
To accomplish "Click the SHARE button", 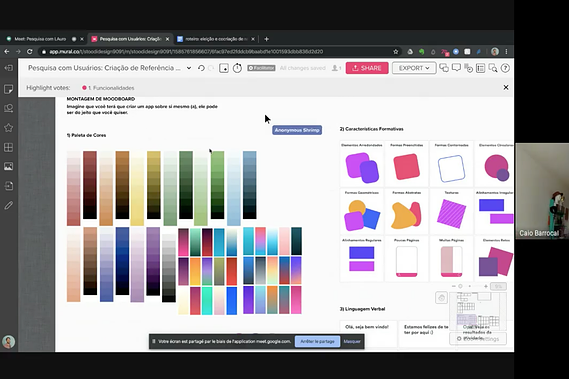I will 367,68.
